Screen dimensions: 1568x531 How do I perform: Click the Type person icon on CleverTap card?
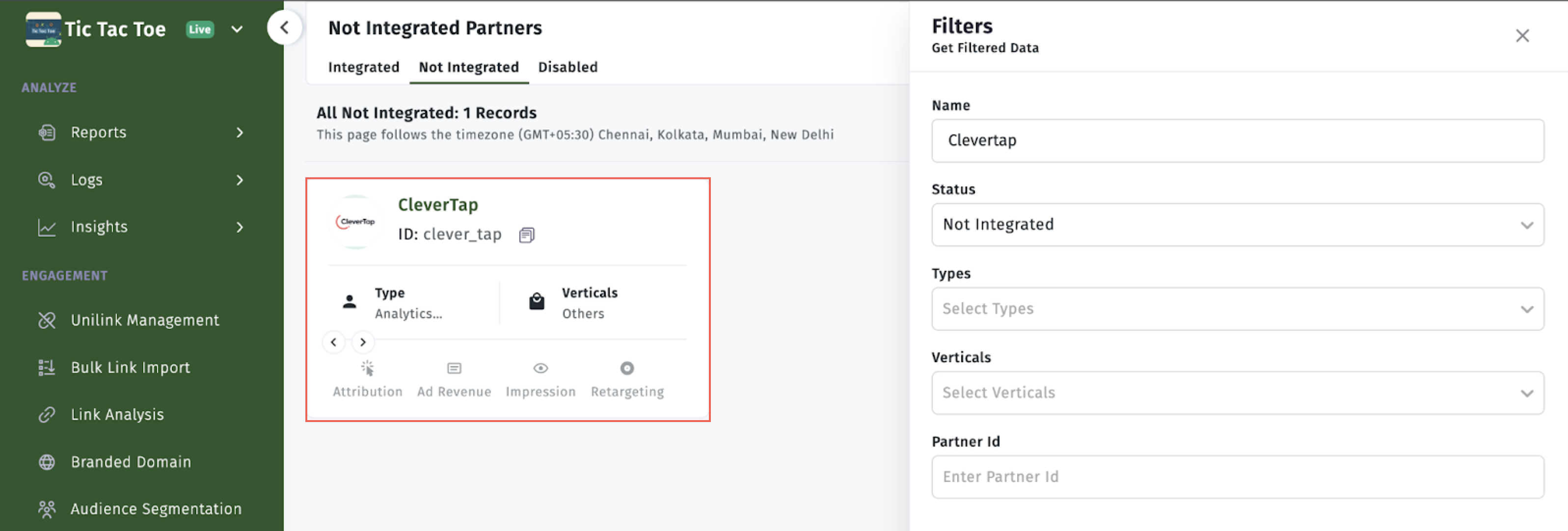[350, 302]
